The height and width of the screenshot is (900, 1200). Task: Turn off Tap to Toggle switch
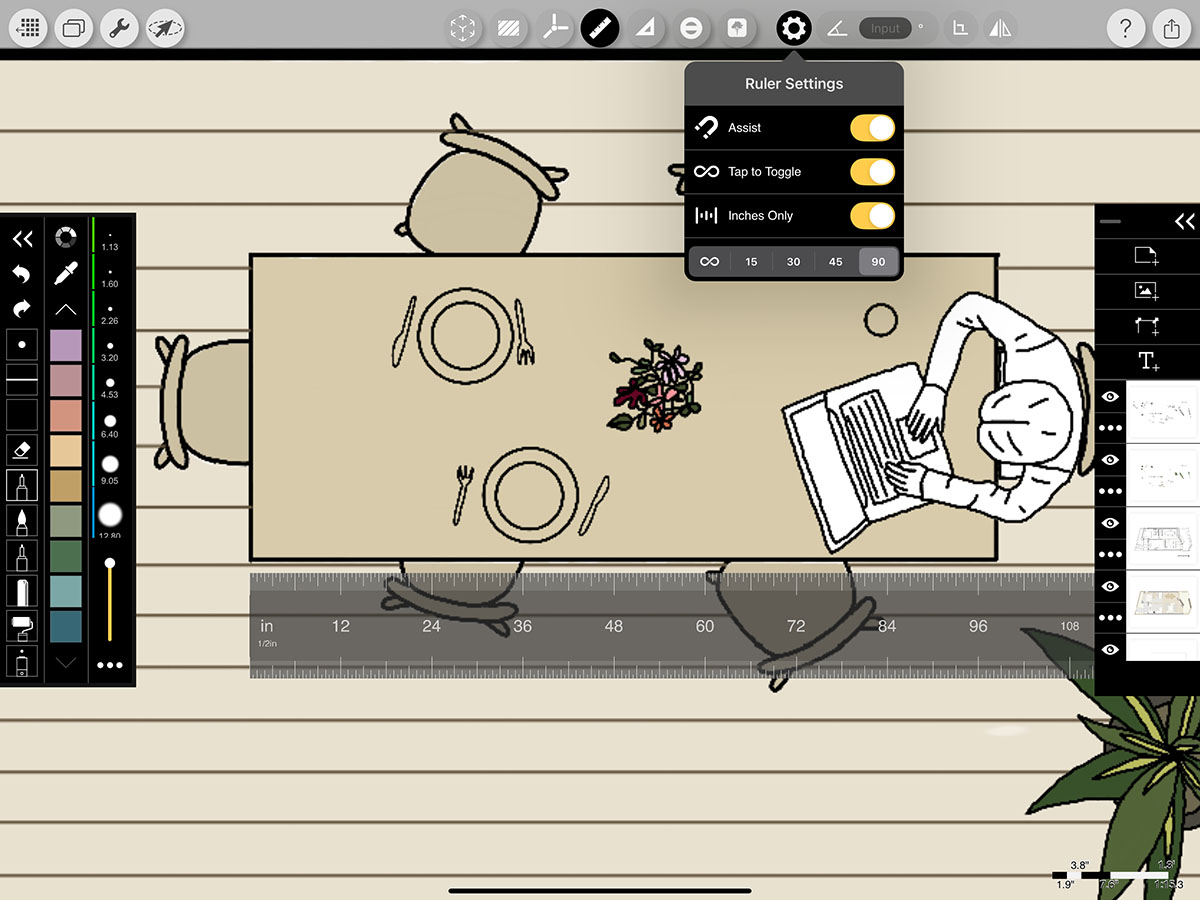click(x=872, y=172)
